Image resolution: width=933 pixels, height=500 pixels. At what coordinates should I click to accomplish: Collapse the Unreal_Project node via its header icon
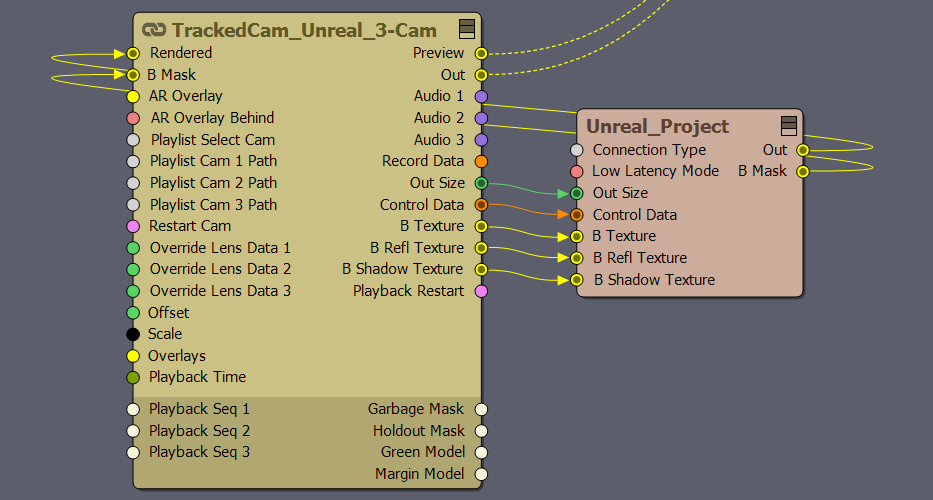click(x=788, y=125)
